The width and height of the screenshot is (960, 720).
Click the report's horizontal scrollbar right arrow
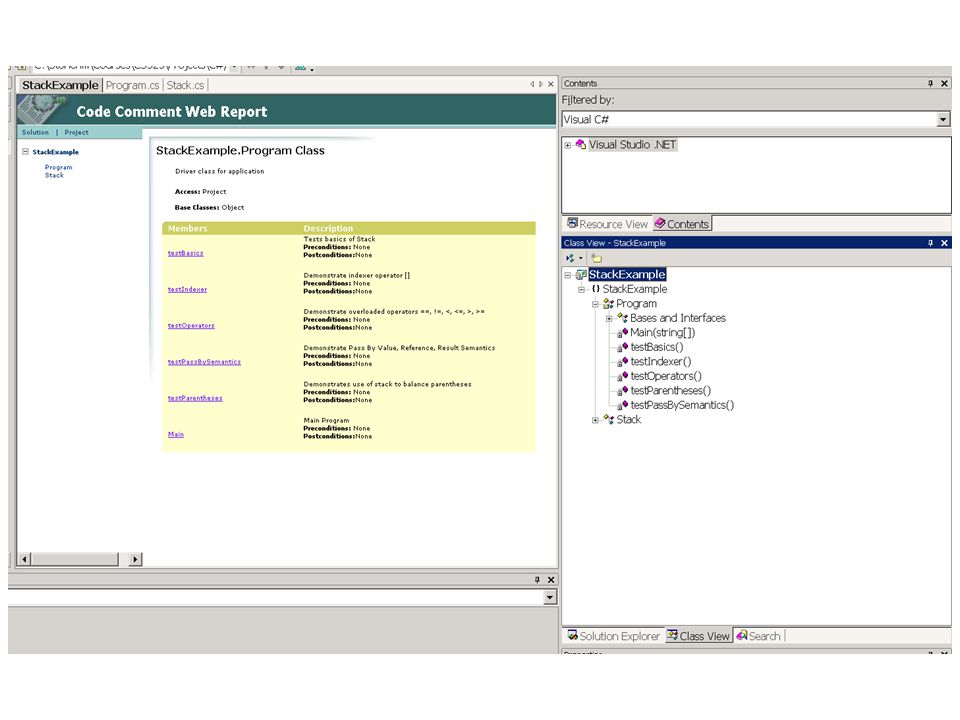(135, 559)
